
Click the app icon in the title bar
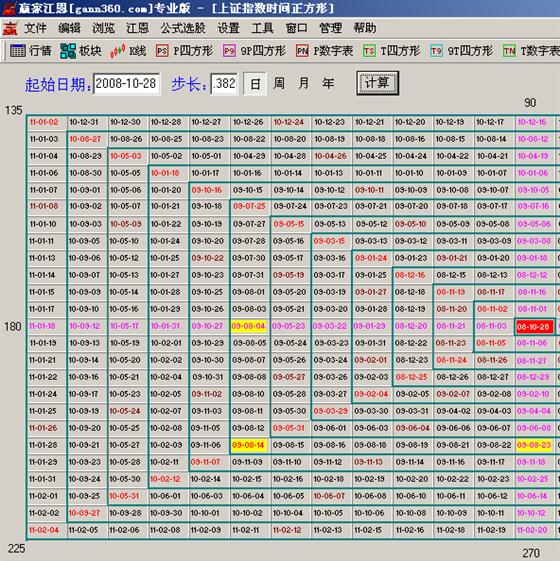tap(9, 8)
